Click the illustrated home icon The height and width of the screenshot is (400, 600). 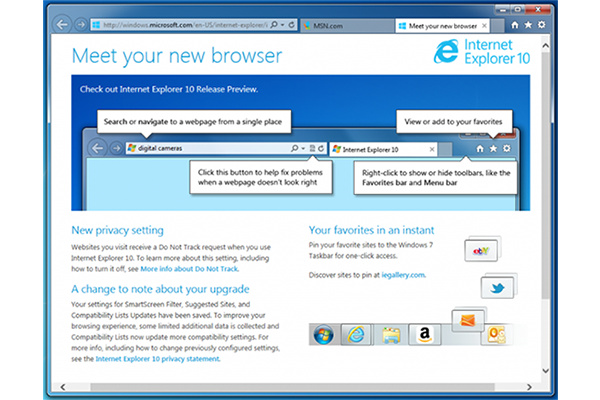coord(480,148)
